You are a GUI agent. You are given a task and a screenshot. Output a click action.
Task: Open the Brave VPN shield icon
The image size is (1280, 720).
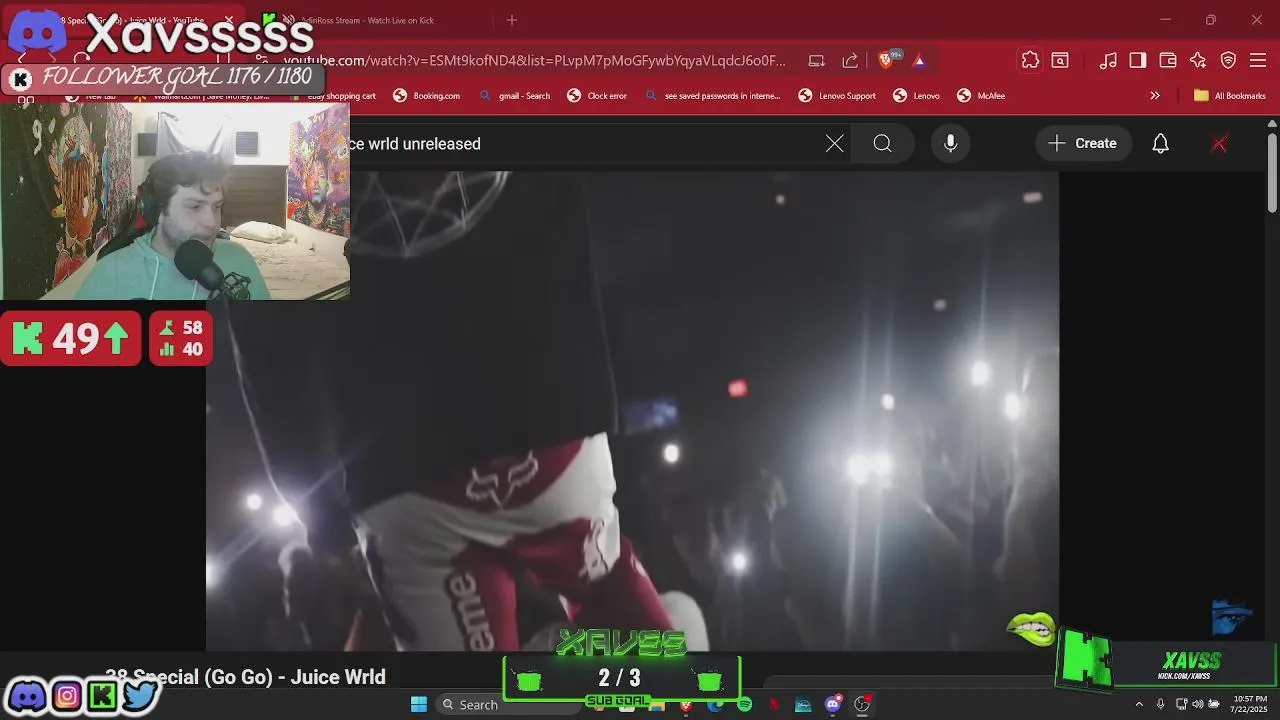click(1228, 60)
